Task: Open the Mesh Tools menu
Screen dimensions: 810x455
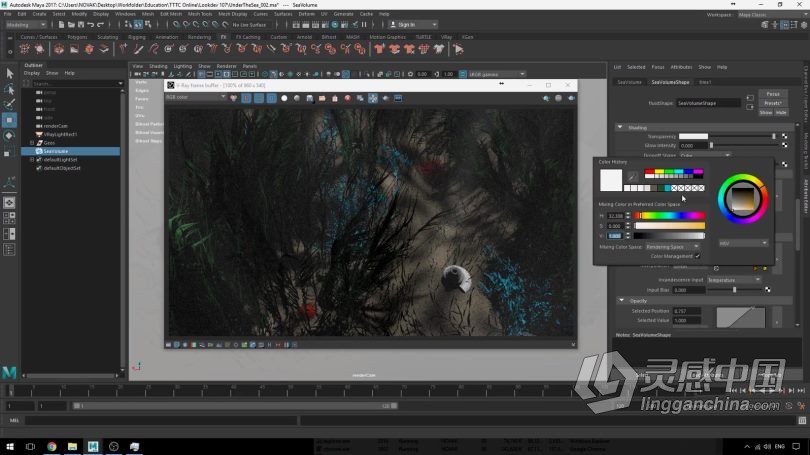Action: [200, 14]
